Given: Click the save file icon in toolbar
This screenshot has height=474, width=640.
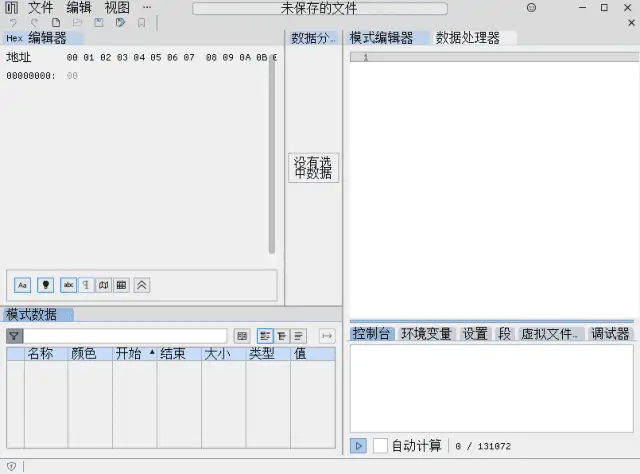Looking at the screenshot, I should click(x=99, y=22).
